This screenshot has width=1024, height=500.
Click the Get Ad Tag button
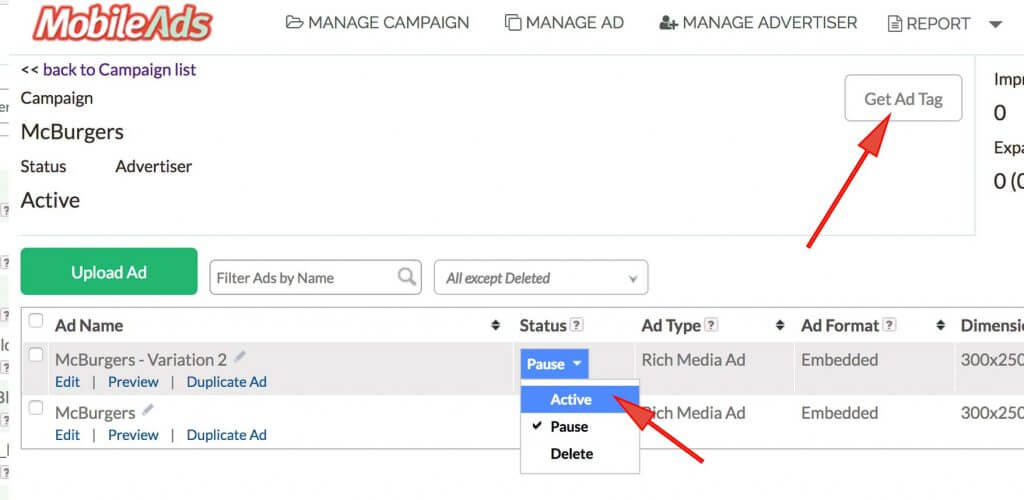click(x=903, y=99)
